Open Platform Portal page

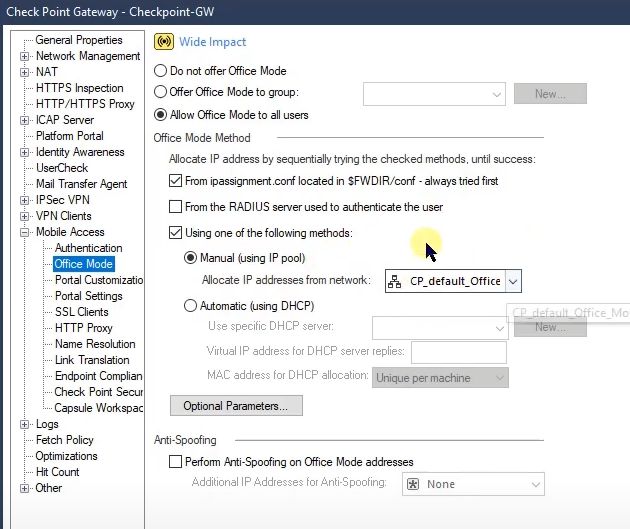[70, 136]
